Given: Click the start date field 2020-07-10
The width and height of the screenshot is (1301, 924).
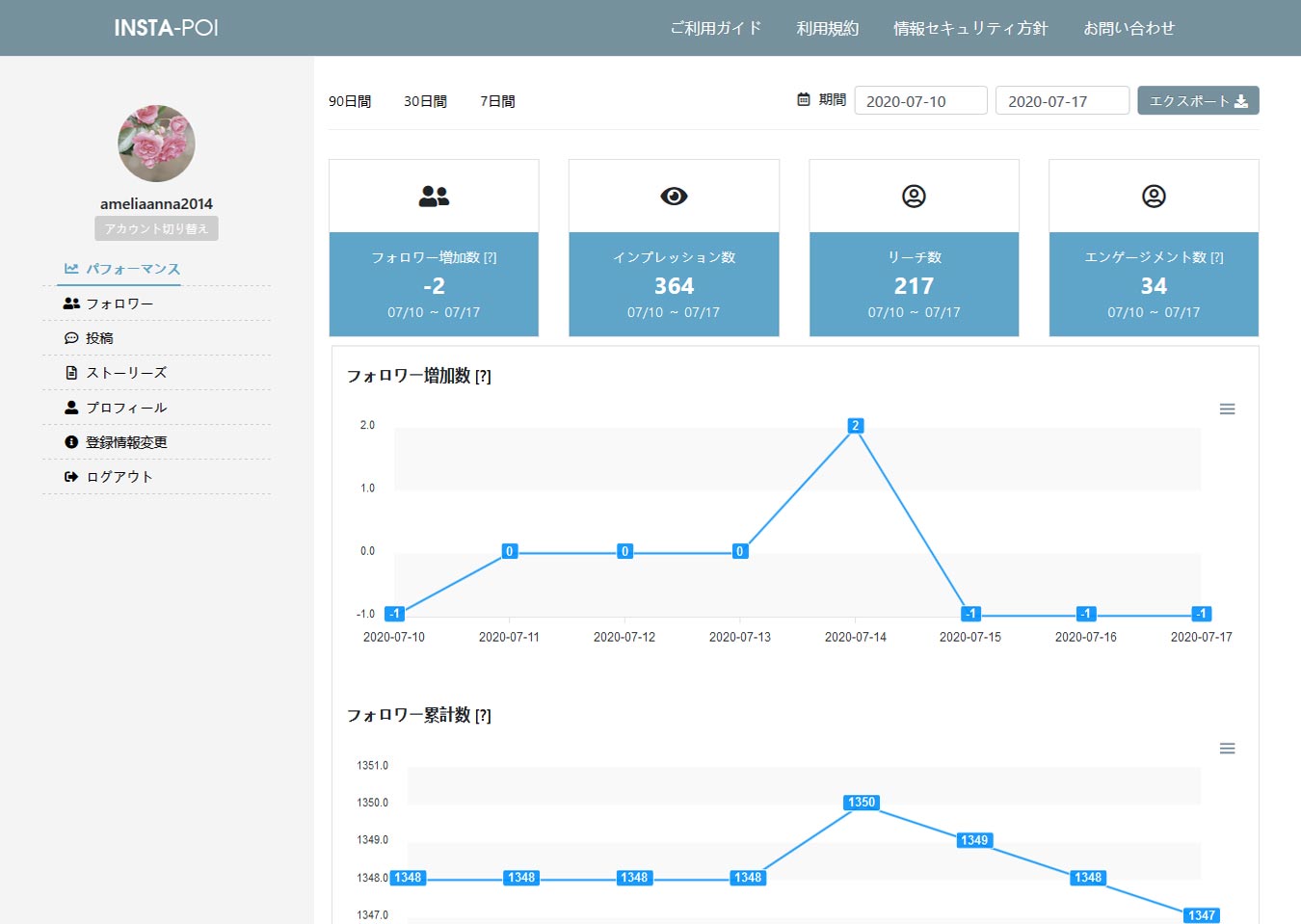Looking at the screenshot, I should coord(920,101).
